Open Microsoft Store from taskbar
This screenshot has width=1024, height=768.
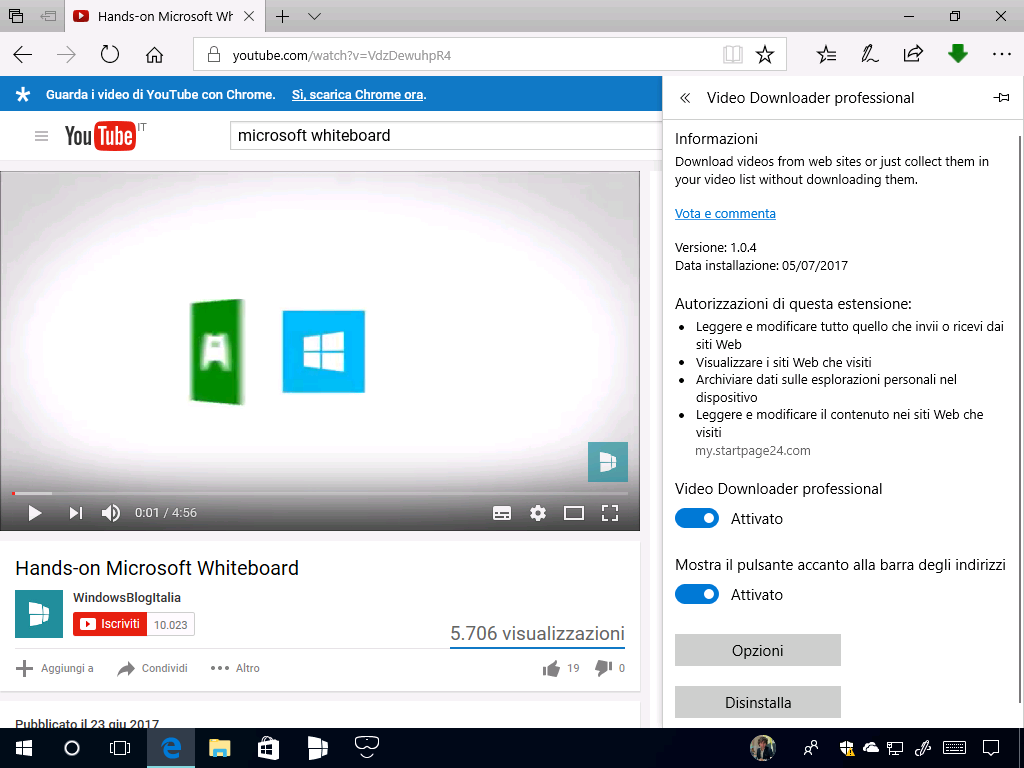tap(268, 748)
